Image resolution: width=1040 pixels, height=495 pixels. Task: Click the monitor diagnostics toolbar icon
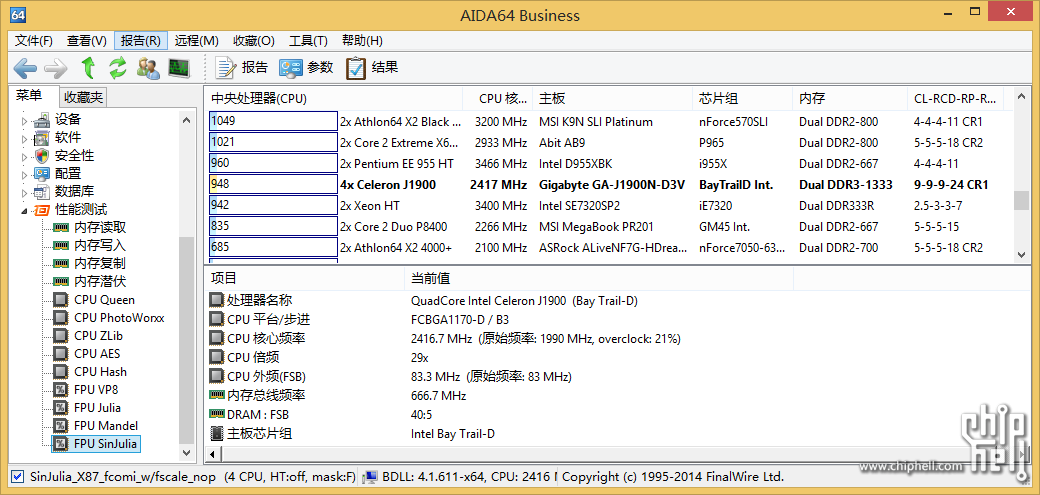(x=179, y=67)
